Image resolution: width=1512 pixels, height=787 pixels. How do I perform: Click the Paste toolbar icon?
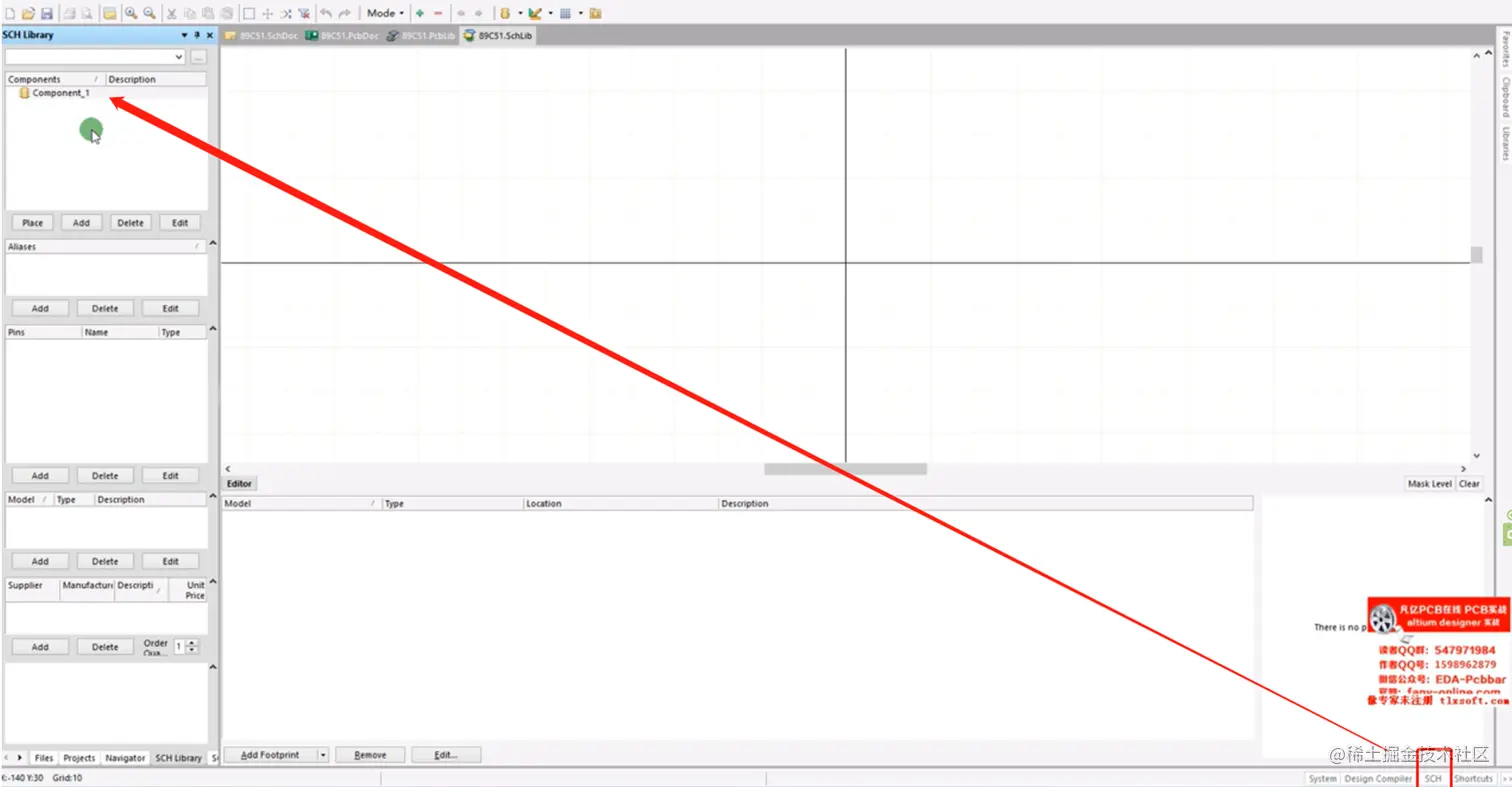[x=208, y=13]
